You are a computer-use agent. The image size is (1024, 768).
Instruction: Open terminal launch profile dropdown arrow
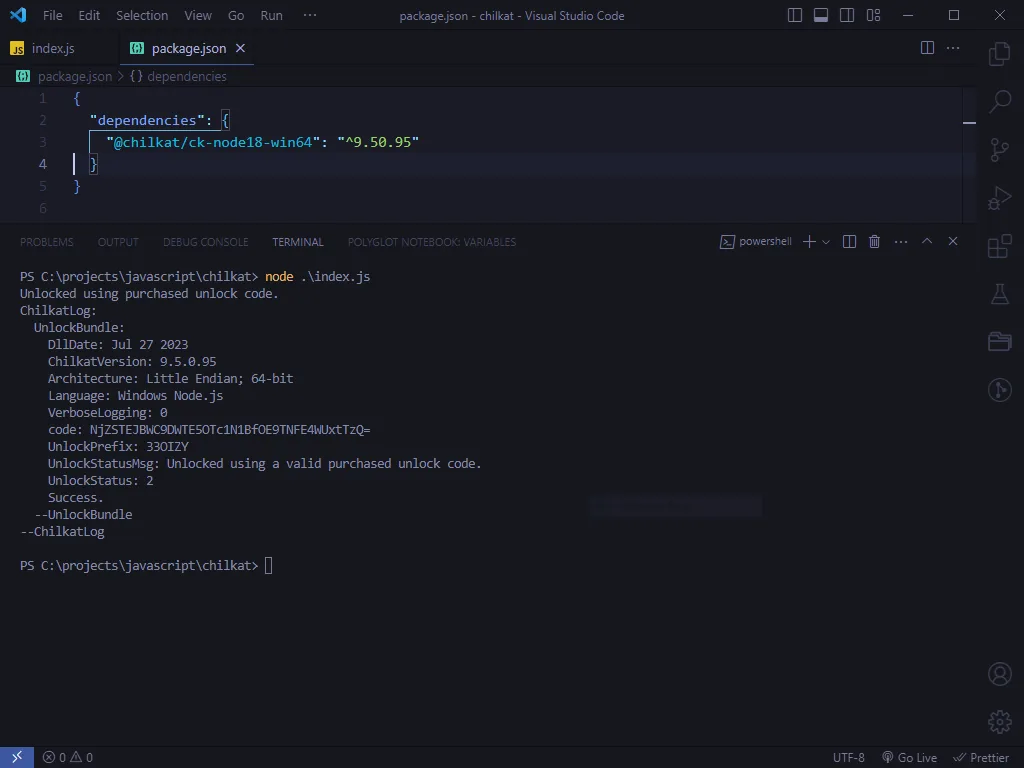tap(826, 242)
